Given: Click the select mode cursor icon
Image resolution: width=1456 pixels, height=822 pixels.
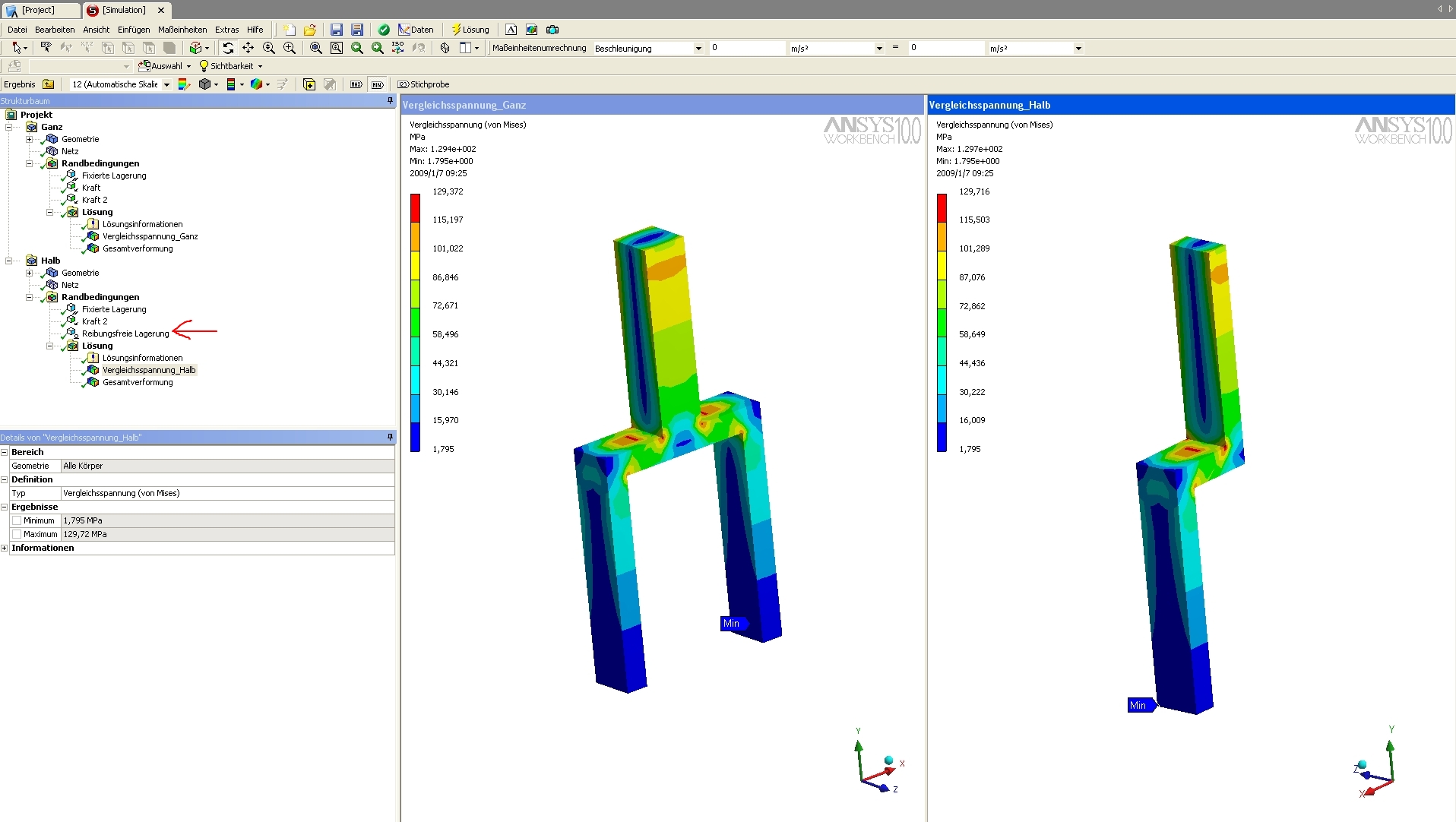Looking at the screenshot, I should (17, 48).
